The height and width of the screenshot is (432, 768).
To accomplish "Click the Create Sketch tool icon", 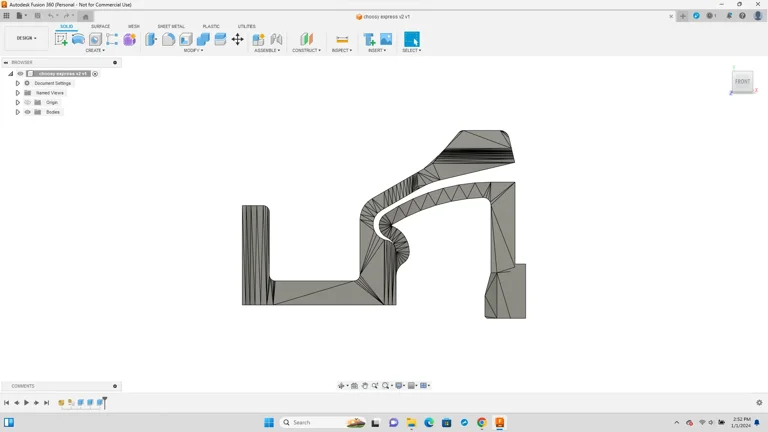I will click(x=61, y=39).
